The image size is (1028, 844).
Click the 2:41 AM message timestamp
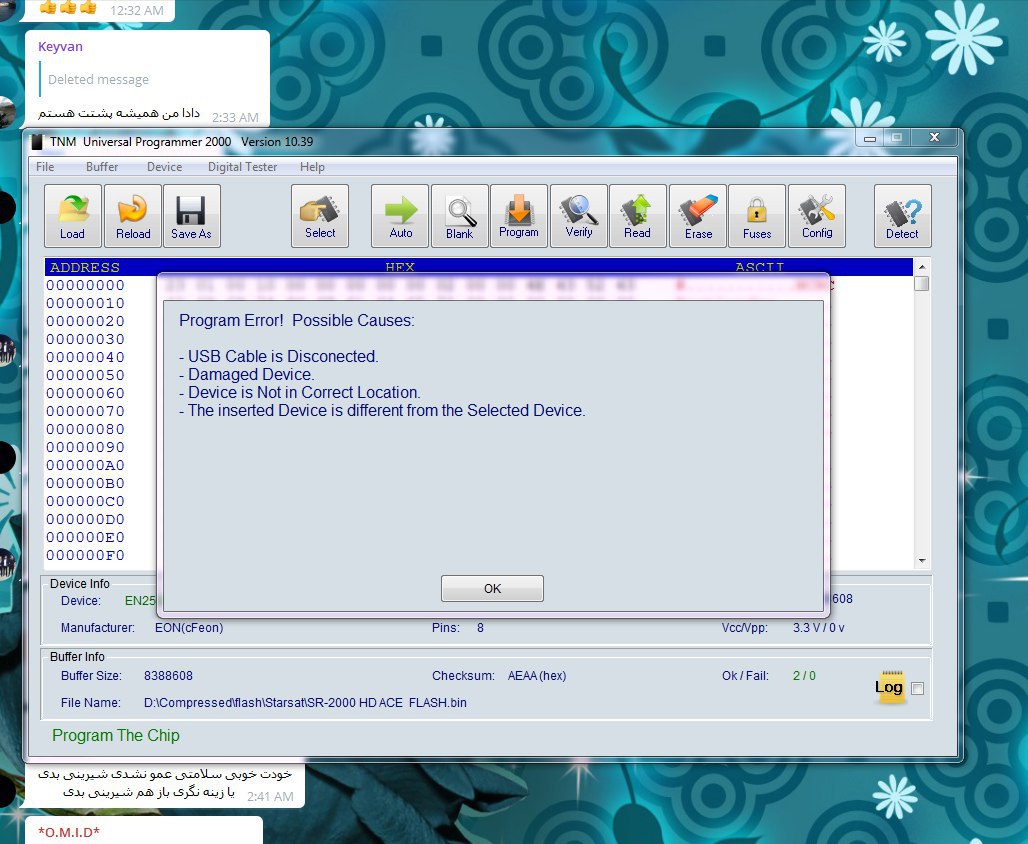[x=270, y=796]
